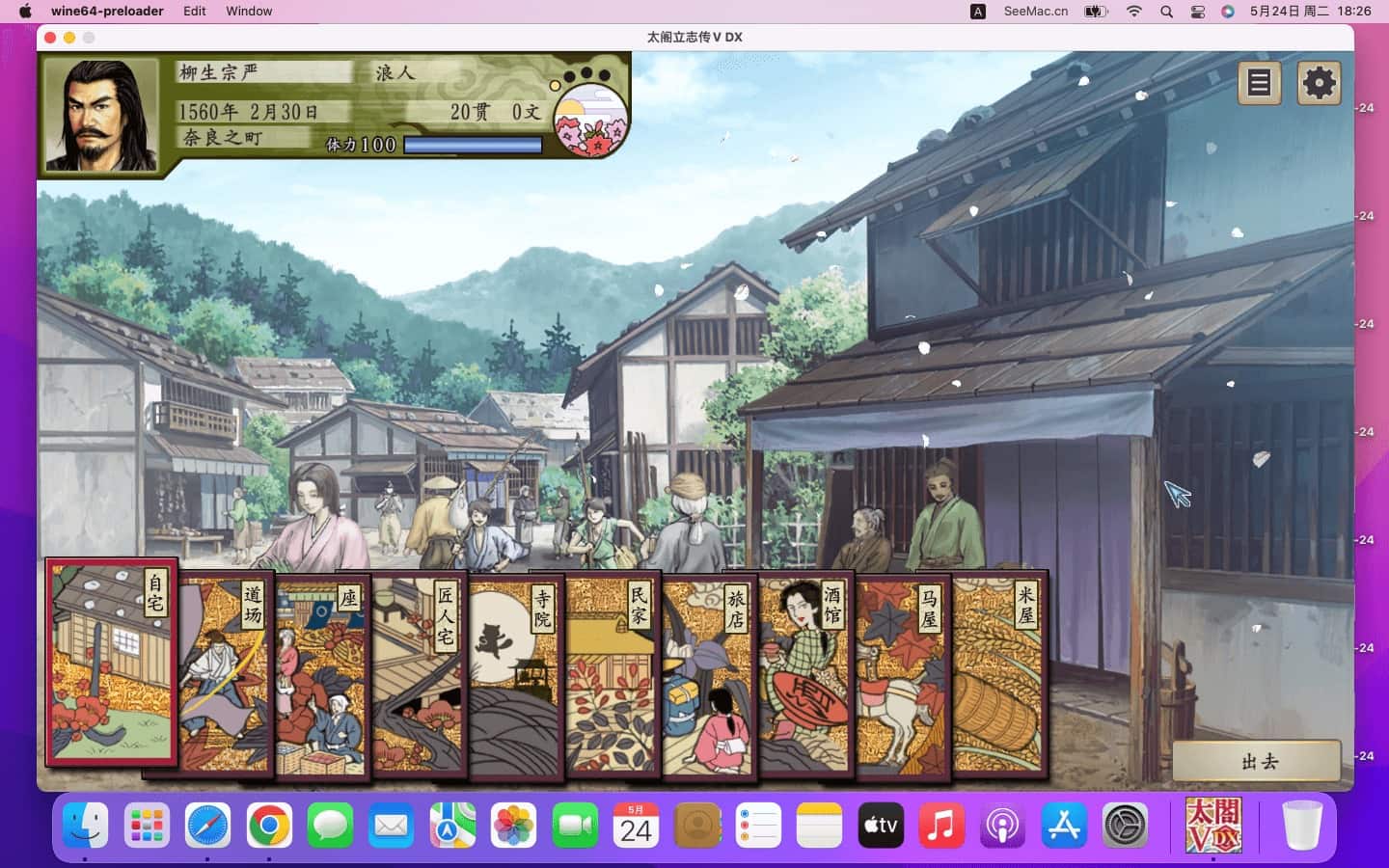Select the 民家 house card

coord(613,675)
